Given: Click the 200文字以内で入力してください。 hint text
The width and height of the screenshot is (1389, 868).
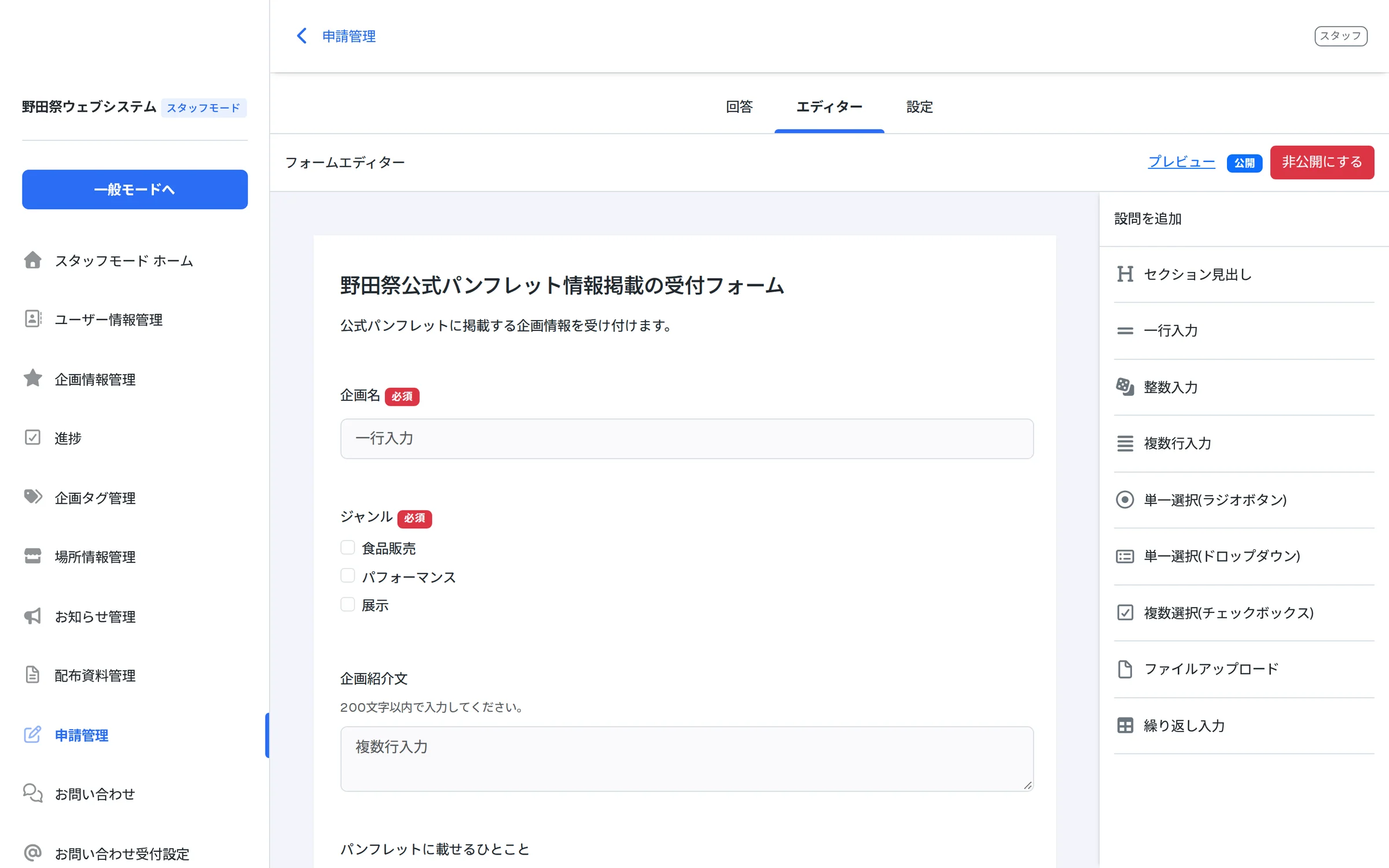Looking at the screenshot, I should click(x=432, y=707).
